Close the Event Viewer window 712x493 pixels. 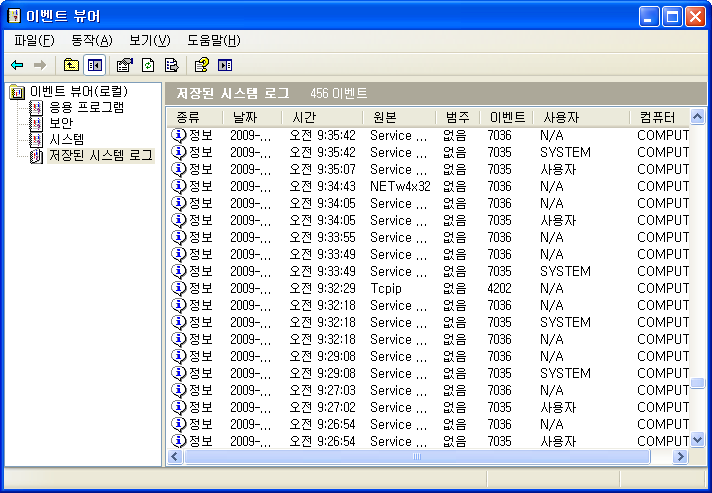(695, 17)
